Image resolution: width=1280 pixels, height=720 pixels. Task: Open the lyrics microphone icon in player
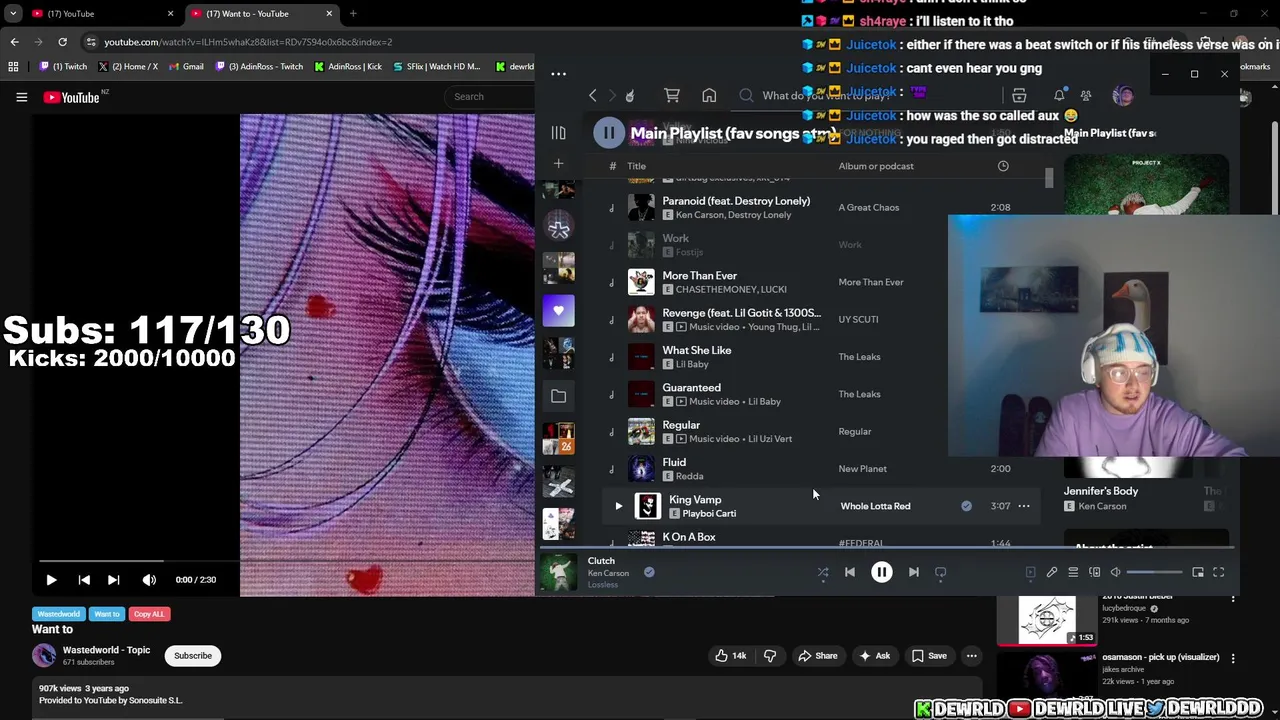[x=1052, y=573]
